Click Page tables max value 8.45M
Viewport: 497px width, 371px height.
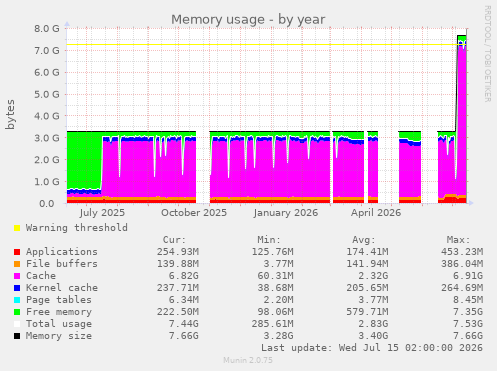click(467, 300)
